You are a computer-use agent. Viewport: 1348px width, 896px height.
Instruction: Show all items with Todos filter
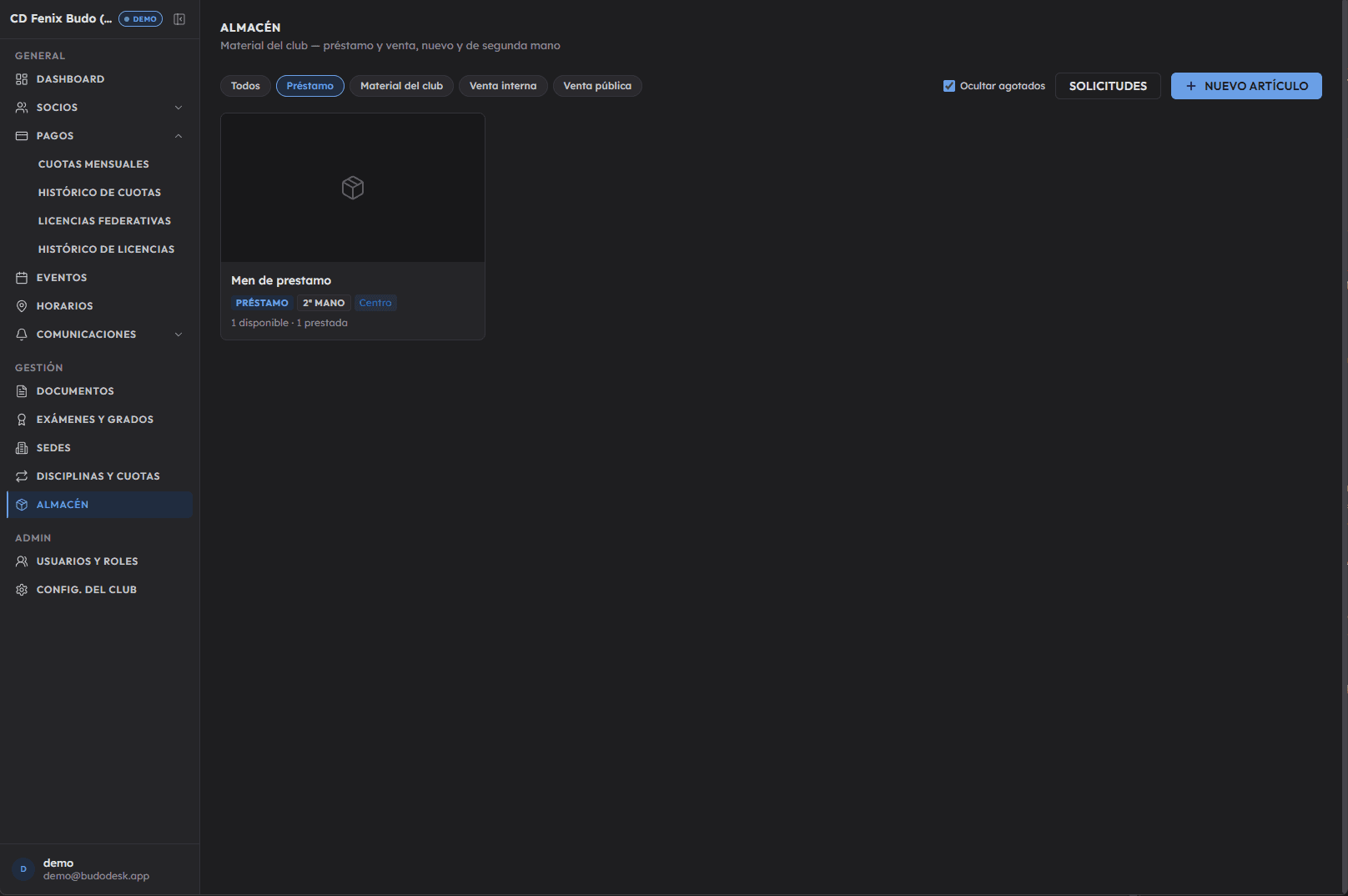click(245, 86)
